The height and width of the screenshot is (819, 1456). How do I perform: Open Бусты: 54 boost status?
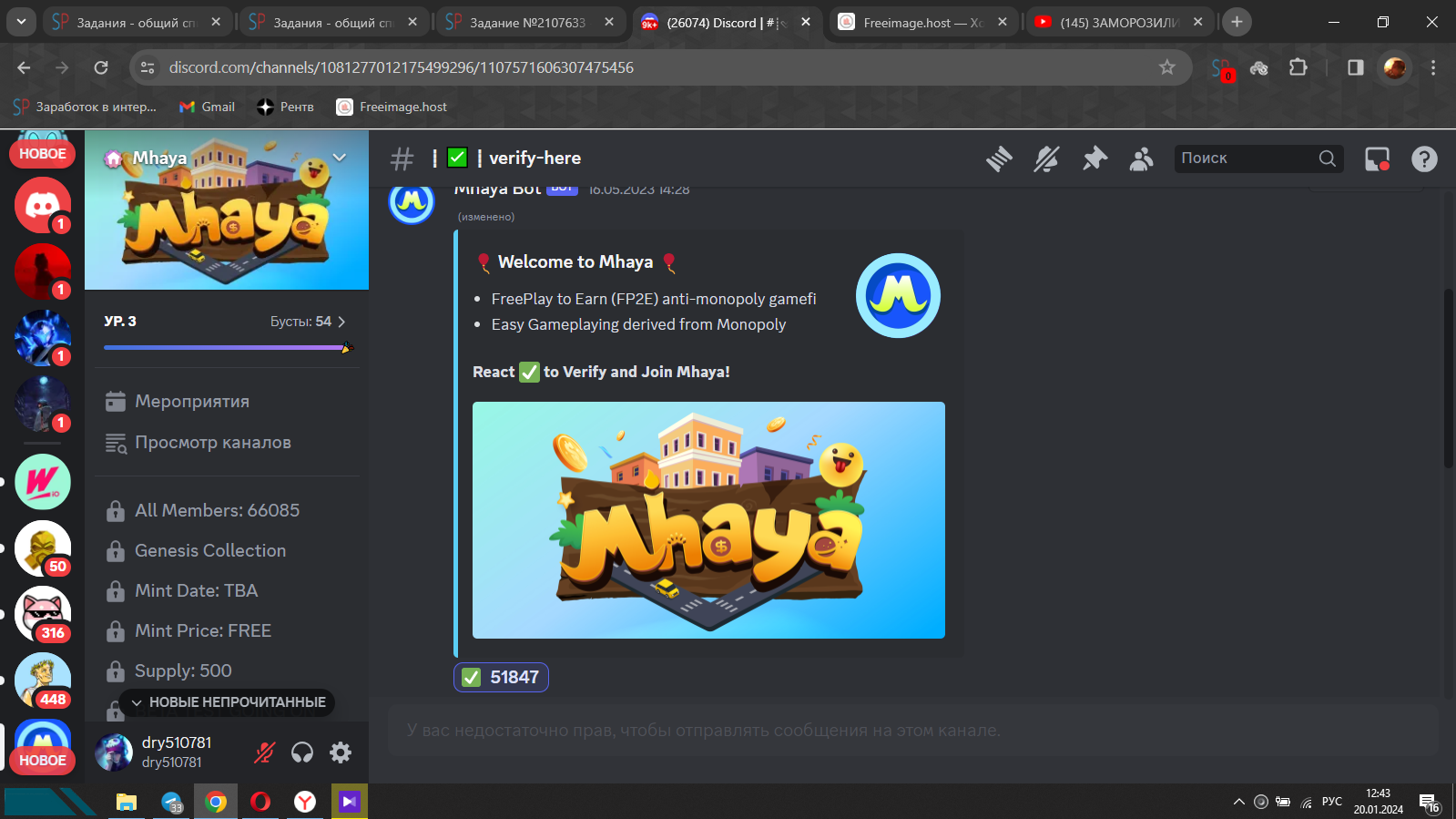pos(308,322)
